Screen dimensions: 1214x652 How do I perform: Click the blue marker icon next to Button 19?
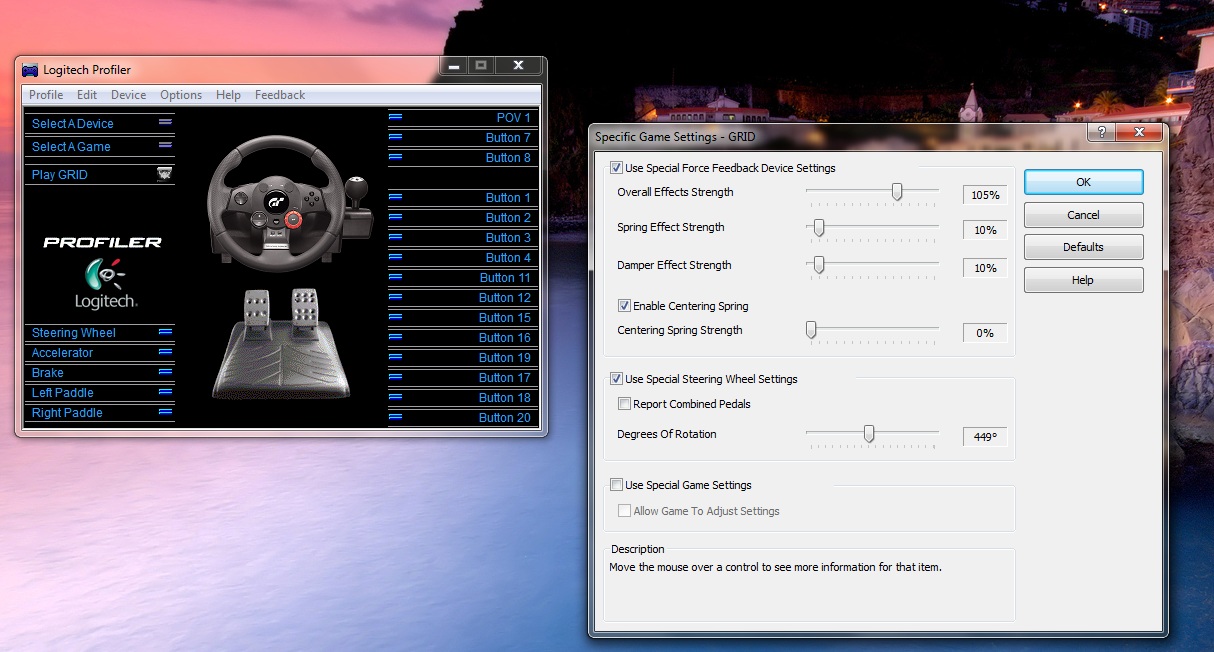tap(395, 357)
